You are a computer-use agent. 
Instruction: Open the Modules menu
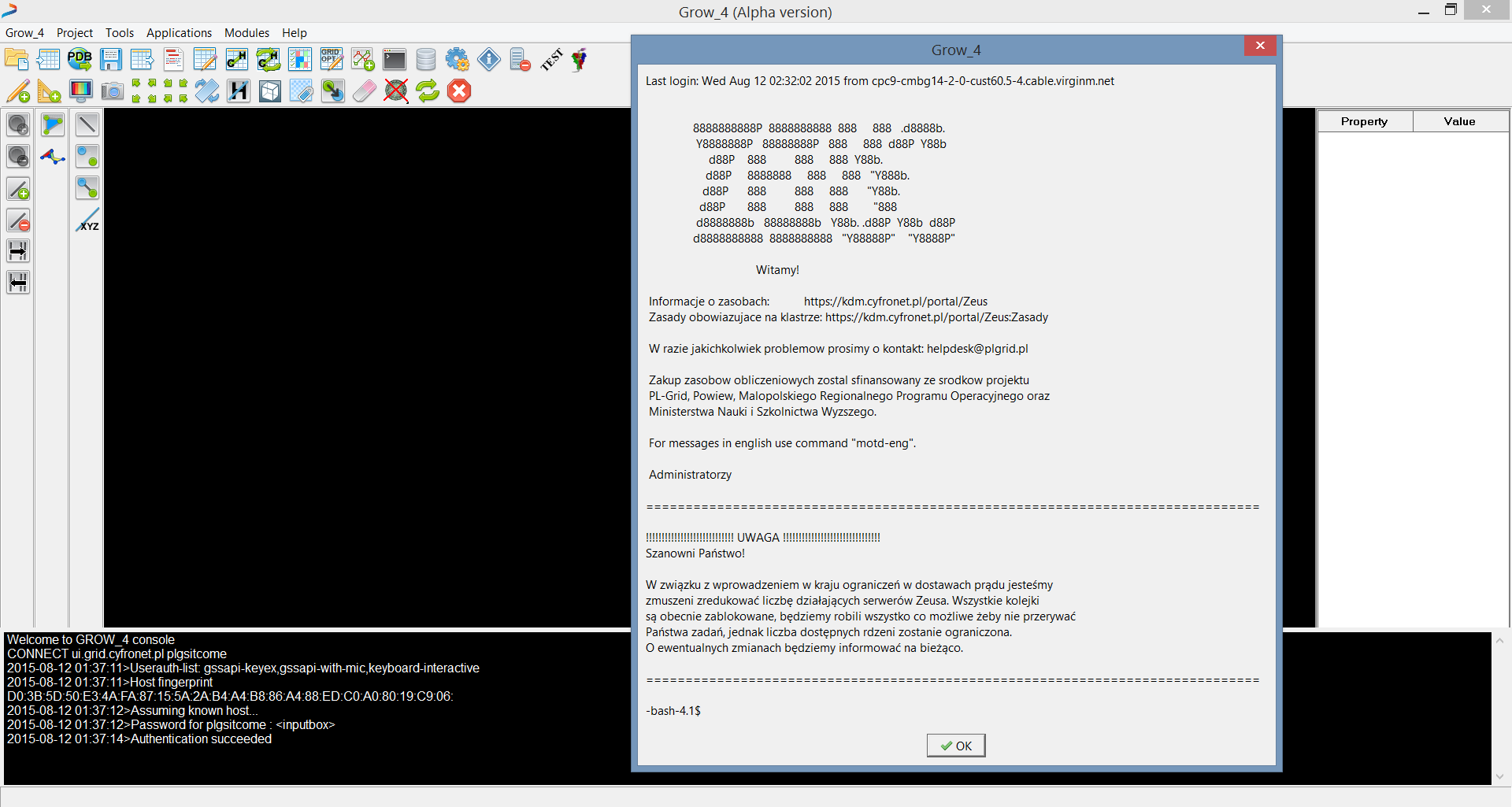246,33
